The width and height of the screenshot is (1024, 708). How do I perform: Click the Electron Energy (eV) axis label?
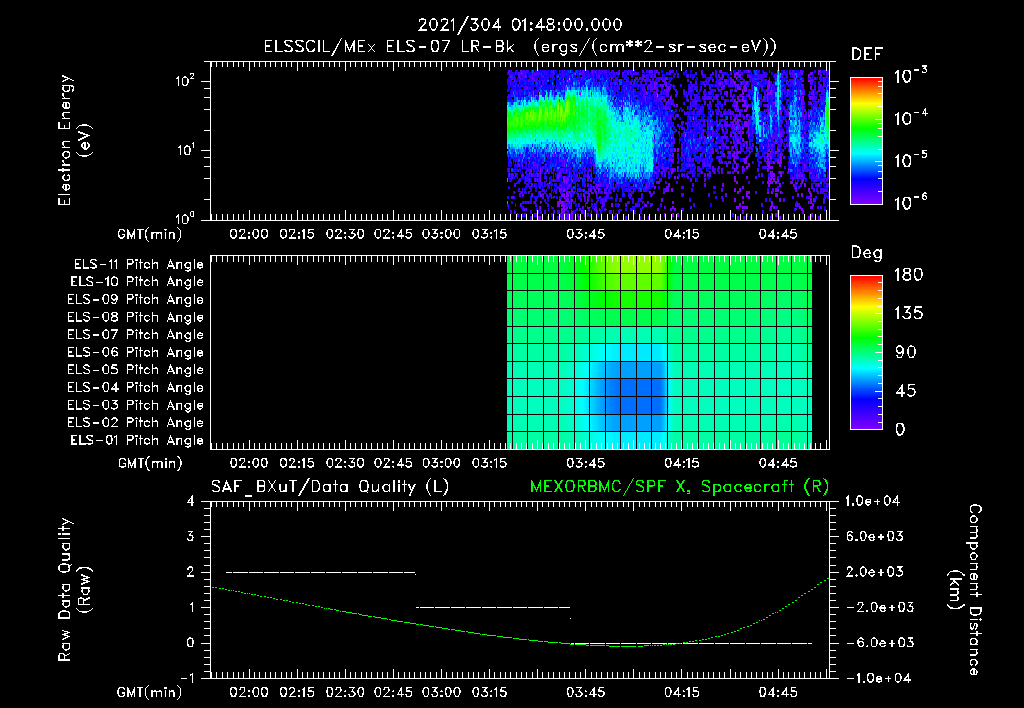coord(73,140)
